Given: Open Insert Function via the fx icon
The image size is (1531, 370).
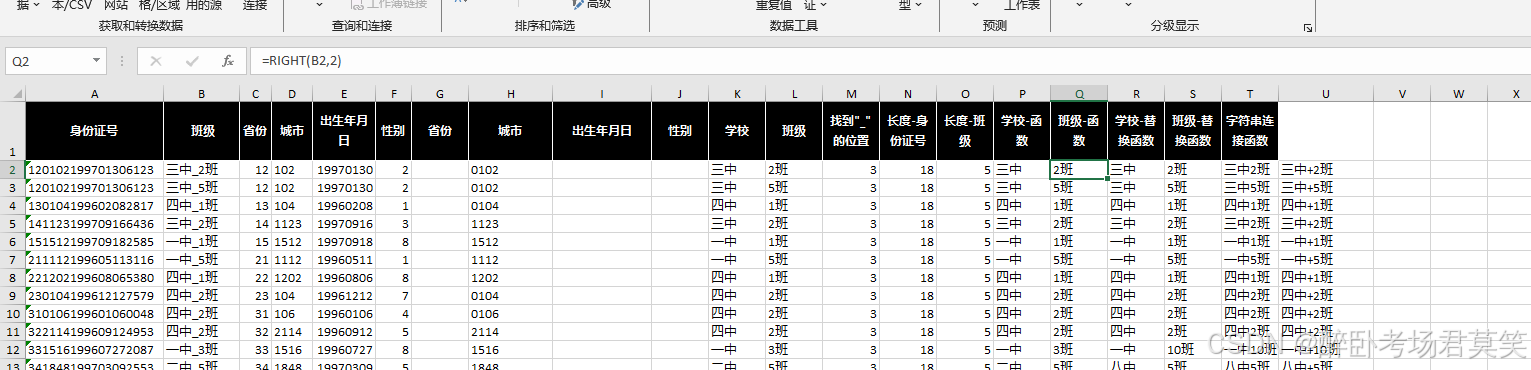Looking at the screenshot, I should coord(228,61).
